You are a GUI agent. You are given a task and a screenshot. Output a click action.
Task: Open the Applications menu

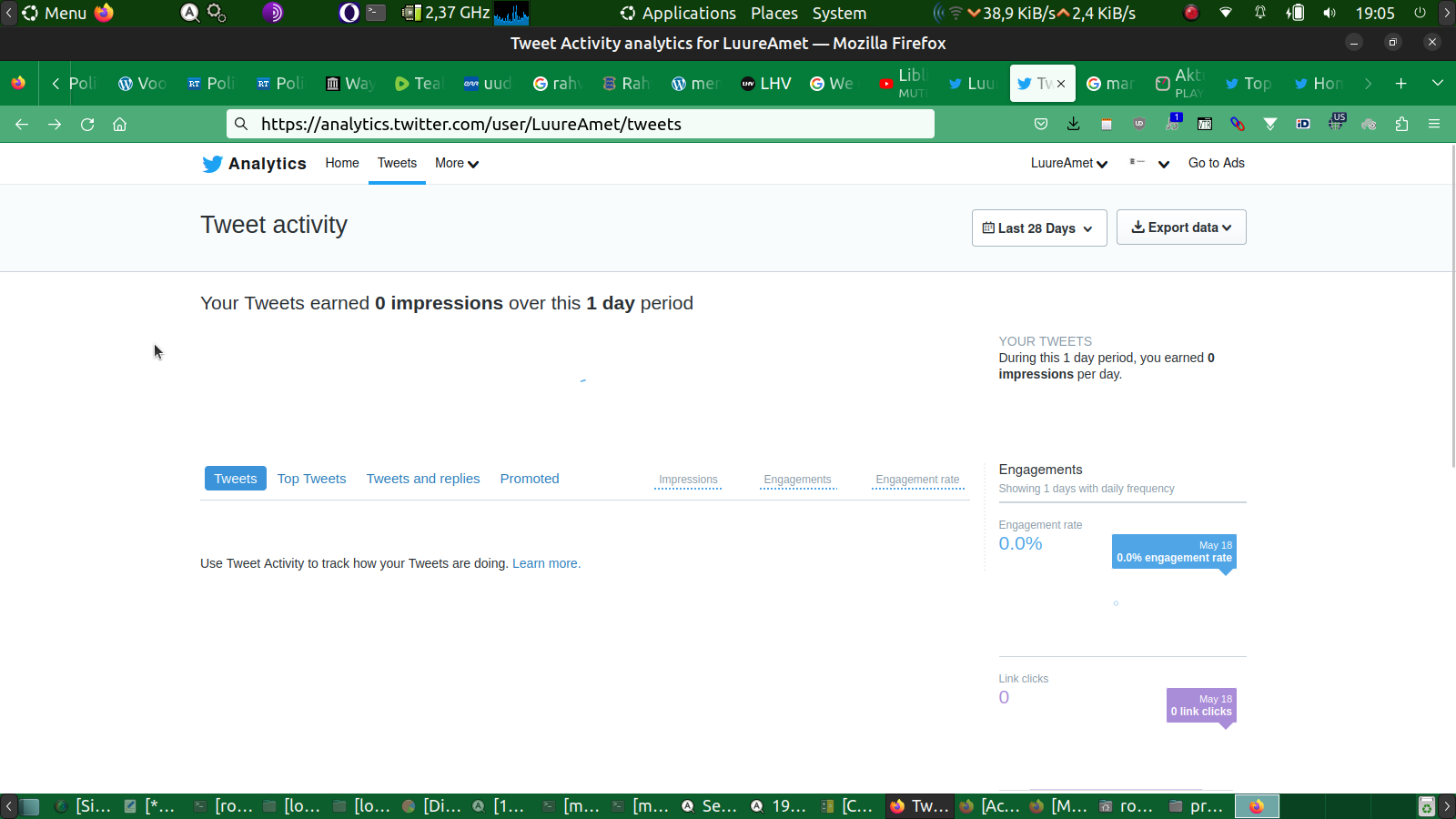678,13
